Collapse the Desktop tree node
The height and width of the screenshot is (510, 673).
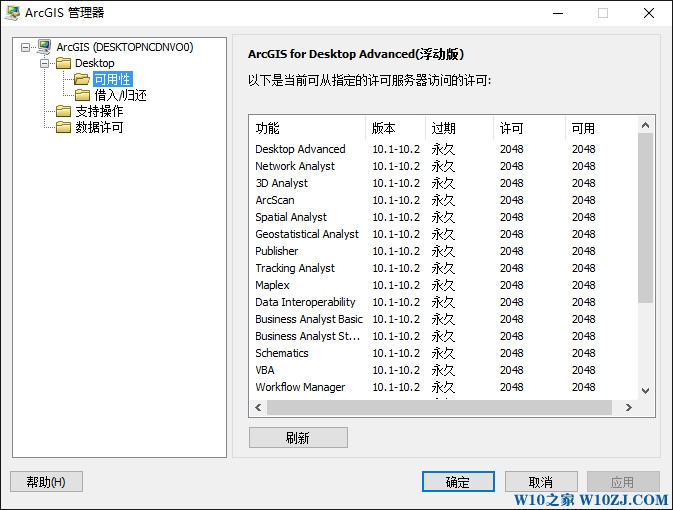pos(45,63)
